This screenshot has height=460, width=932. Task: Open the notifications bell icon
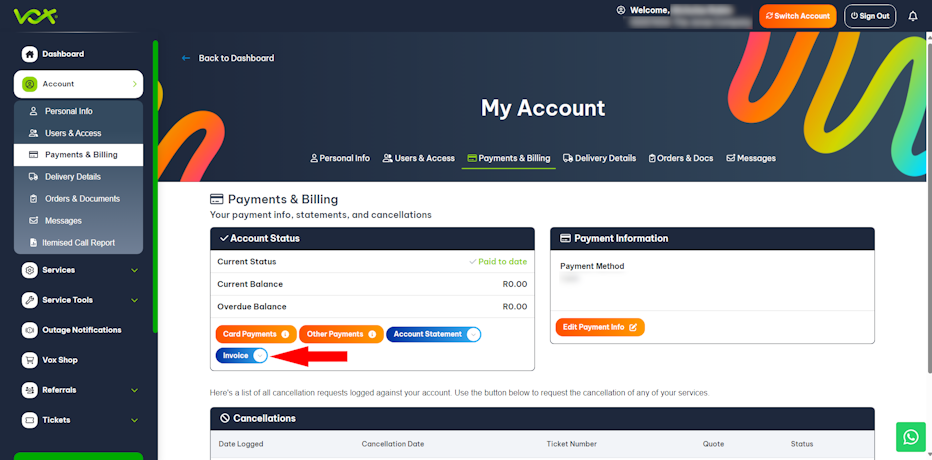click(912, 16)
